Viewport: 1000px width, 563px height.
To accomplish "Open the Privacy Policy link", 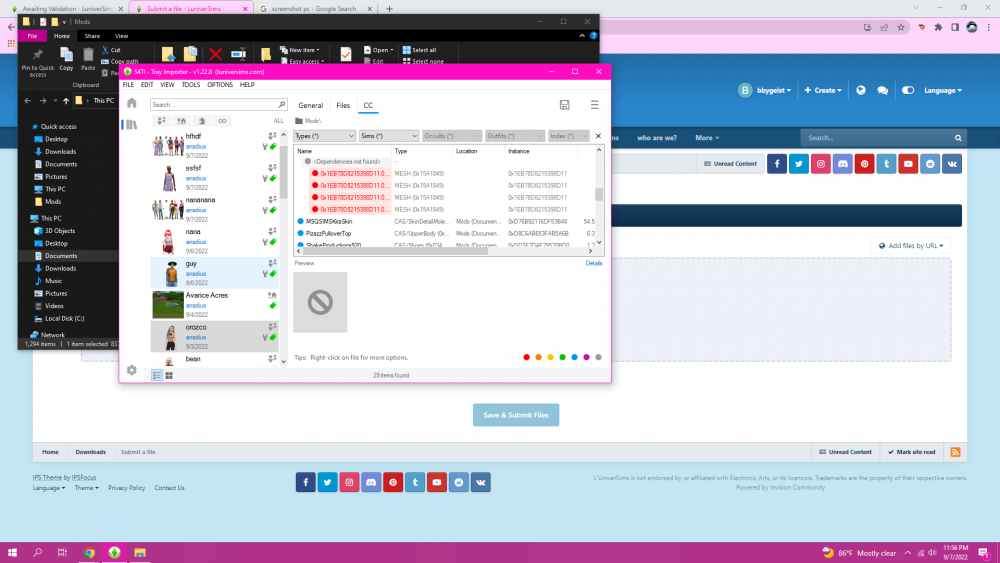I will point(126,488).
